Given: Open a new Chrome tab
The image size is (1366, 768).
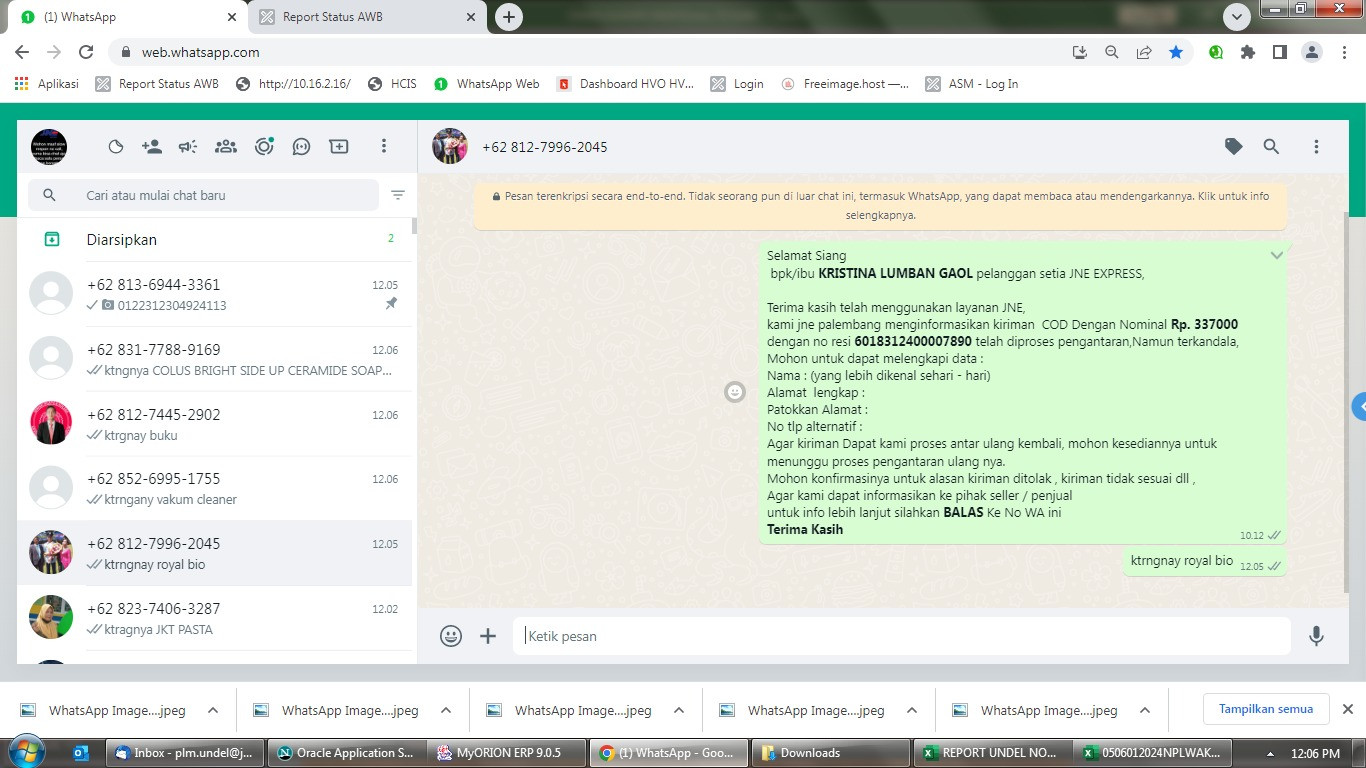Looking at the screenshot, I should pyautogui.click(x=509, y=17).
